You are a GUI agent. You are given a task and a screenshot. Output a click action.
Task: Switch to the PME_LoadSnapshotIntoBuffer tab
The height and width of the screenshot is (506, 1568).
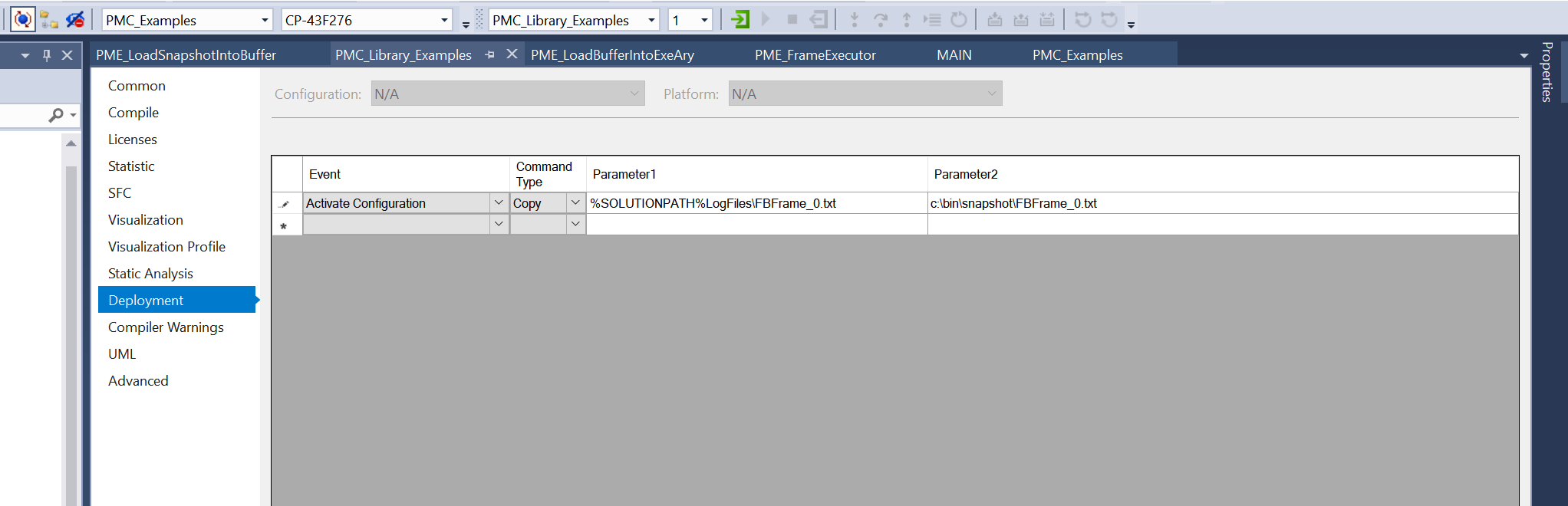(x=186, y=55)
